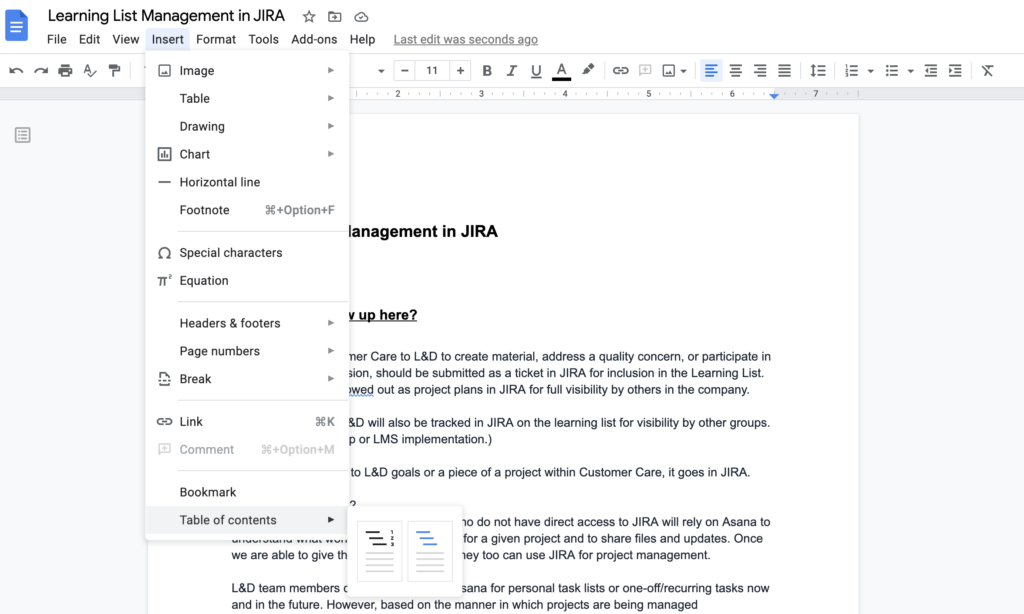Open line spacing options
The width and height of the screenshot is (1024, 614).
pyautogui.click(x=818, y=71)
